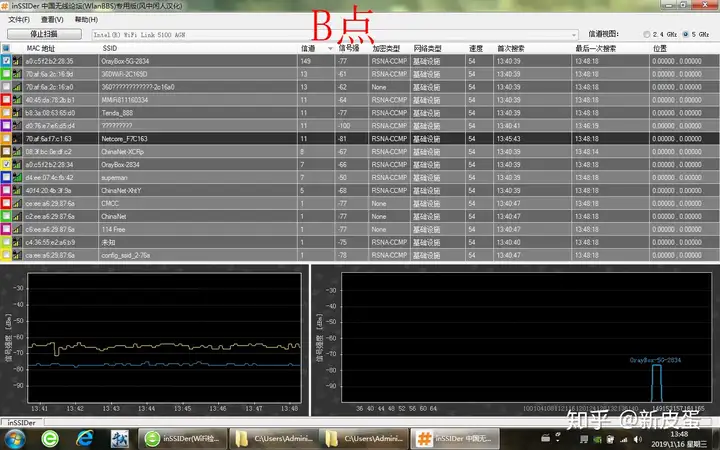Image resolution: width=720 pixels, height=450 pixels.
Task: Switch to the inSSIDer 中国无... taskbar button
Action: click(455, 439)
